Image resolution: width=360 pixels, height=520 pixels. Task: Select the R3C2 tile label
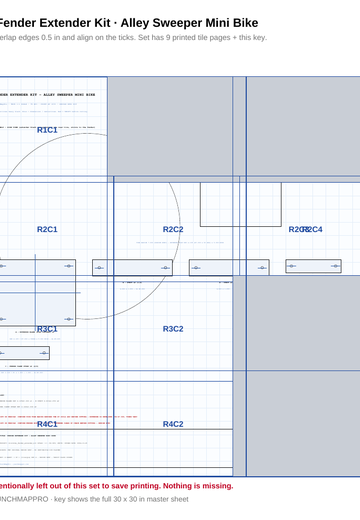point(173,329)
